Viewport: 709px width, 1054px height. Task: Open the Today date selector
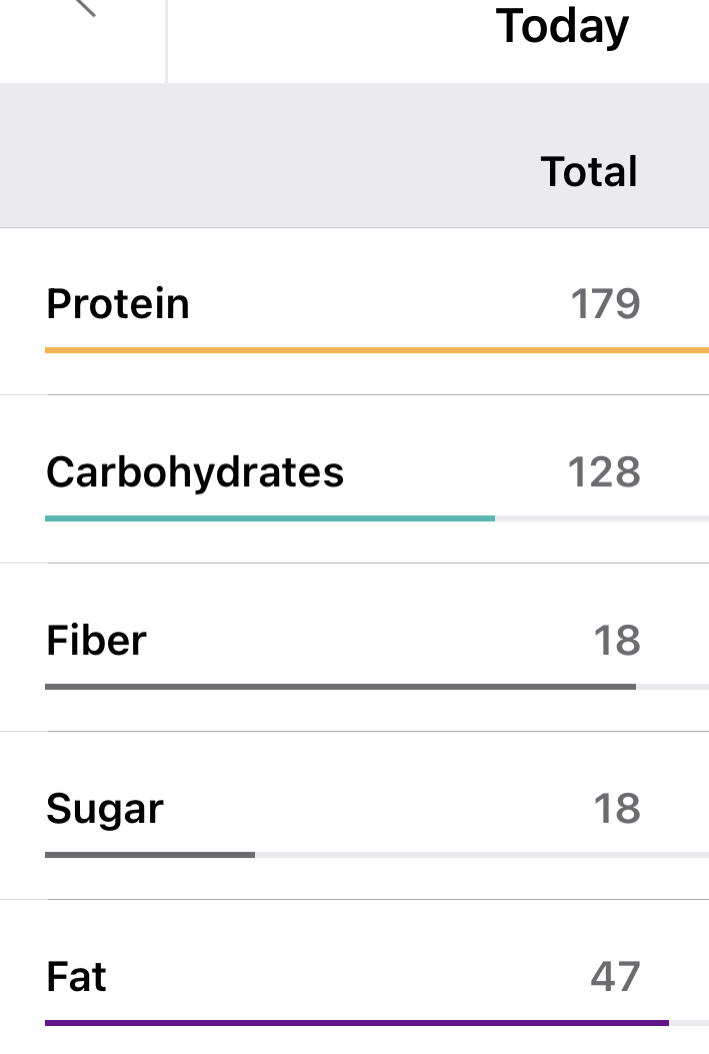[562, 26]
